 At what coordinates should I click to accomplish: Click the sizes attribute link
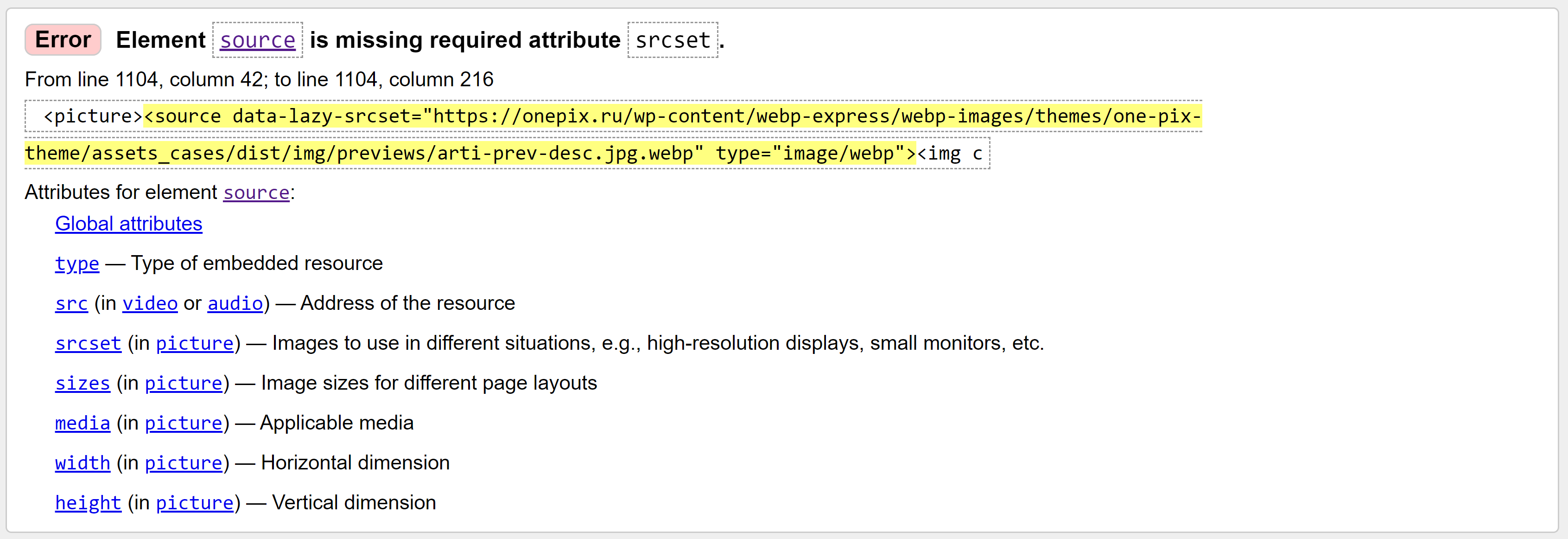click(82, 383)
